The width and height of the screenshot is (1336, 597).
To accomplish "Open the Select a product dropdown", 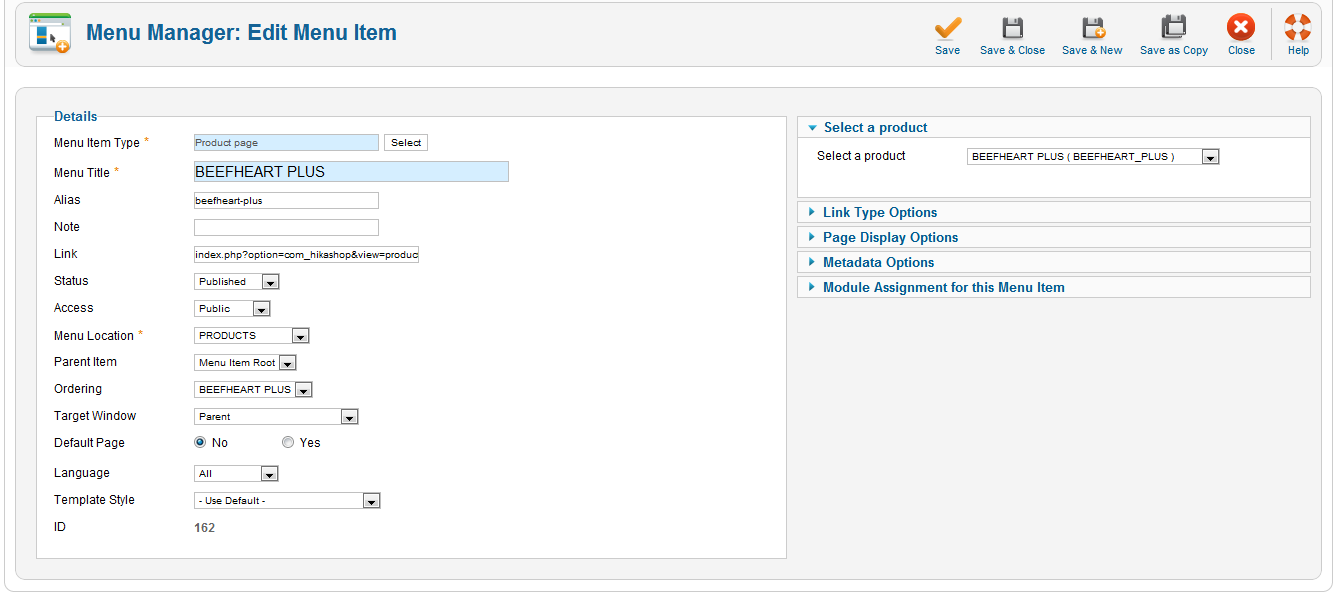I will (x=1093, y=157).
